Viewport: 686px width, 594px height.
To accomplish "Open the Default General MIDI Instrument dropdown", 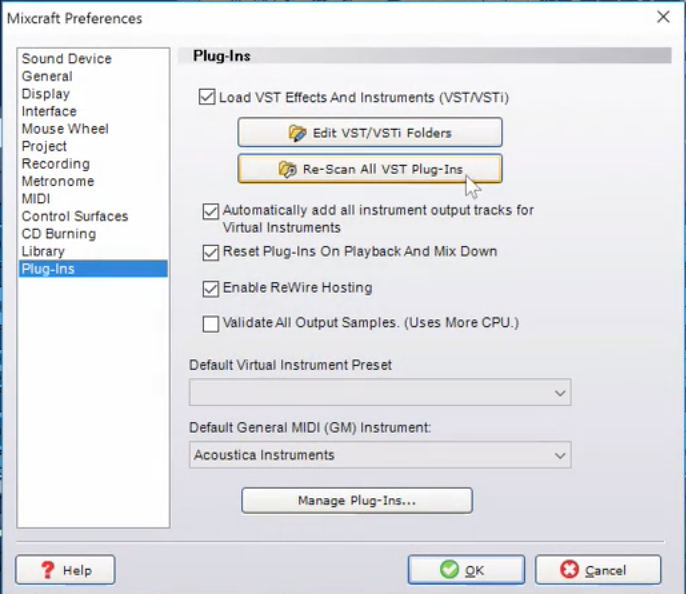I will tap(380, 455).
